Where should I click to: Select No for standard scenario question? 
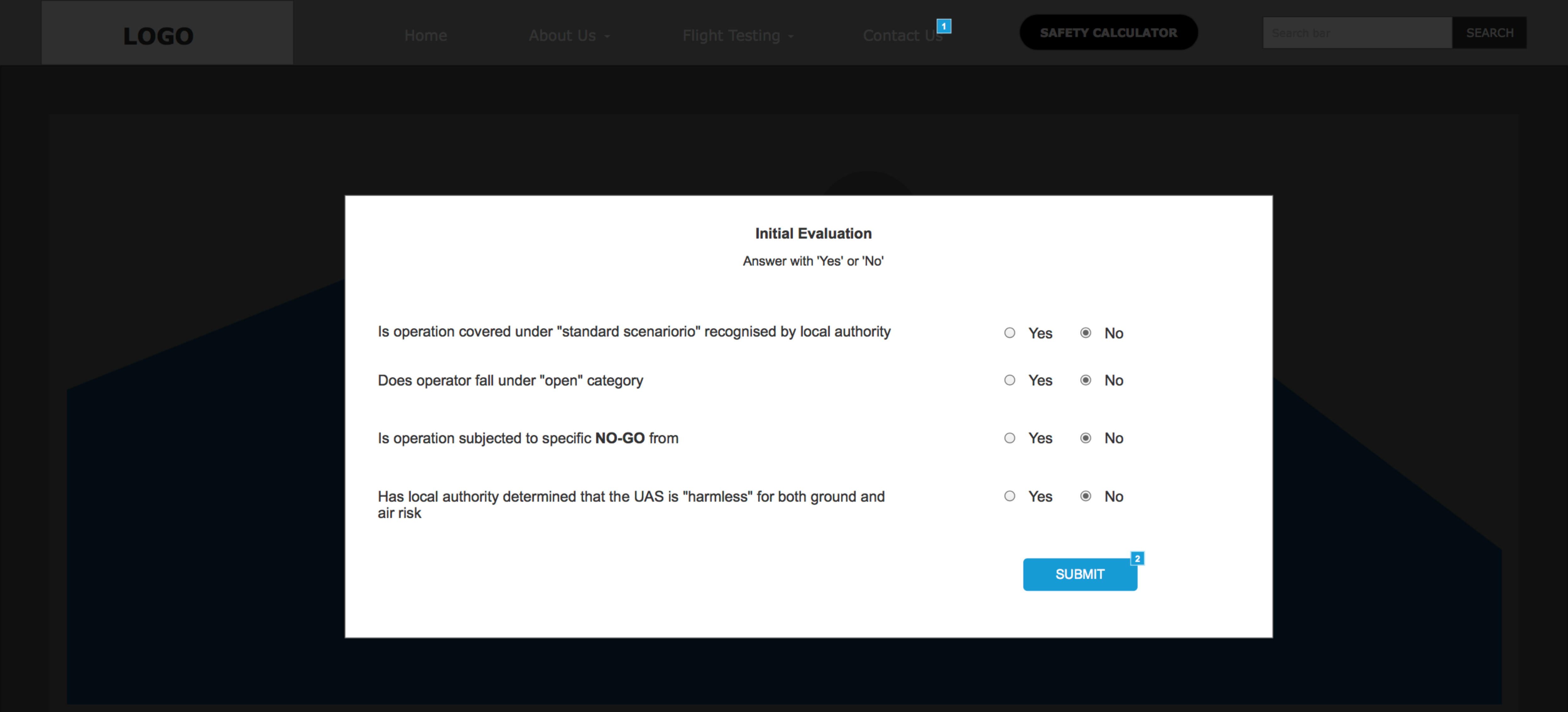tap(1085, 333)
